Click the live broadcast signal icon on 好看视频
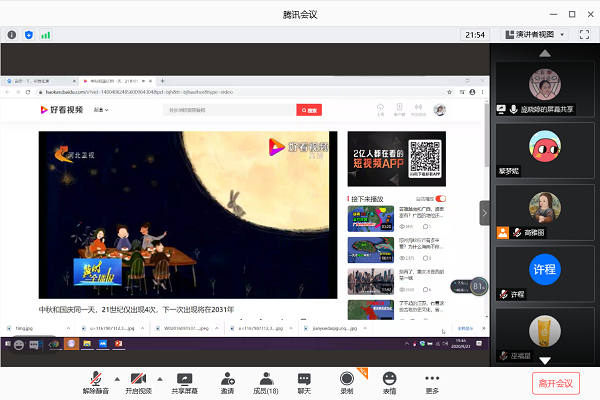This screenshot has height=400, width=600. [x=418, y=109]
